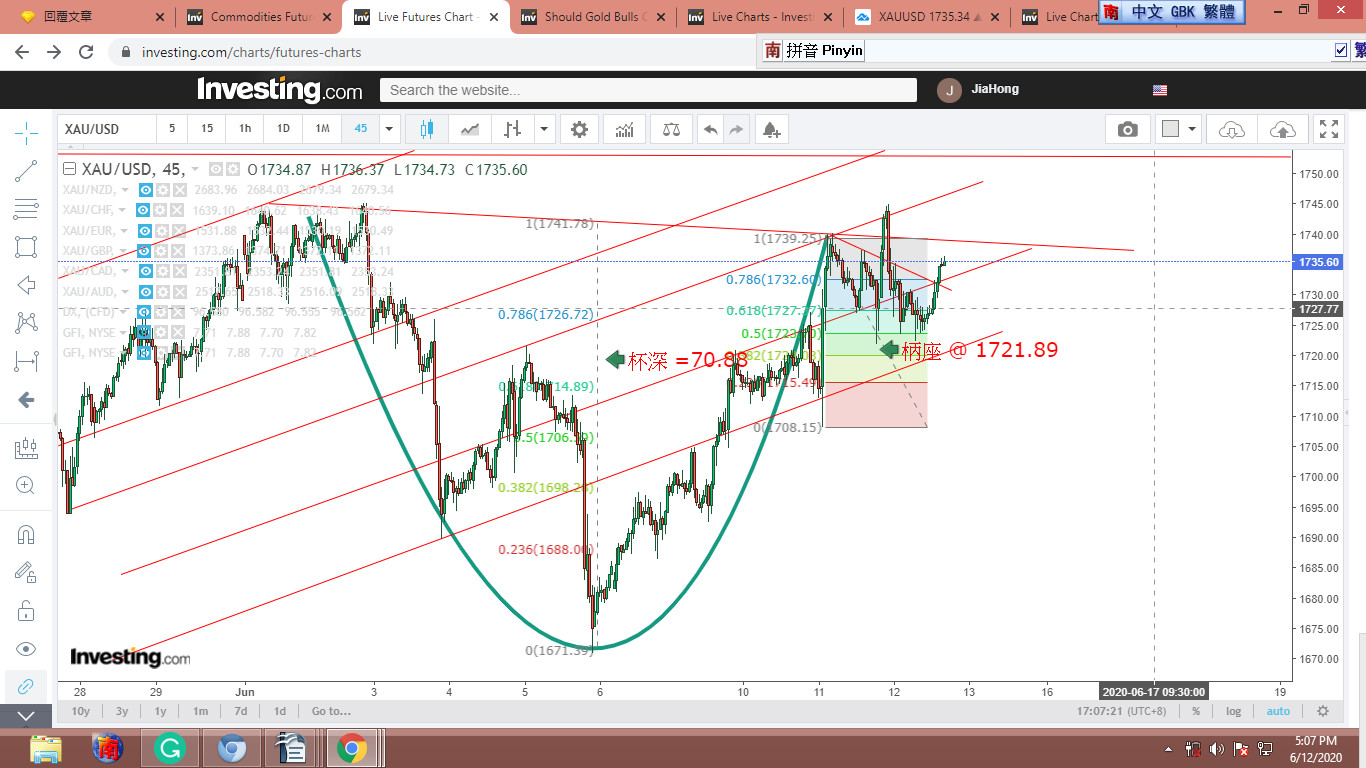The width and height of the screenshot is (1366, 768).
Task: Select the 1D timeframe
Action: tap(283, 129)
